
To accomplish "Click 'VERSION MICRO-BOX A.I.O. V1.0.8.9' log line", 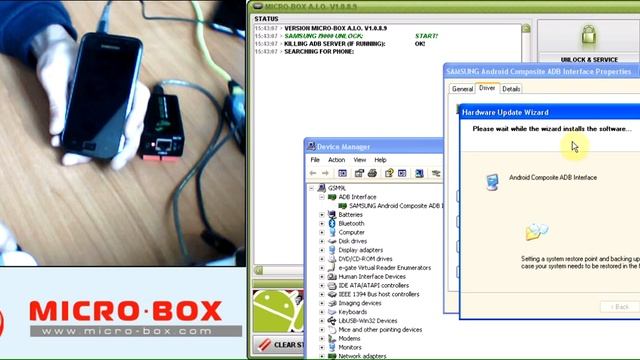I will [x=336, y=28].
